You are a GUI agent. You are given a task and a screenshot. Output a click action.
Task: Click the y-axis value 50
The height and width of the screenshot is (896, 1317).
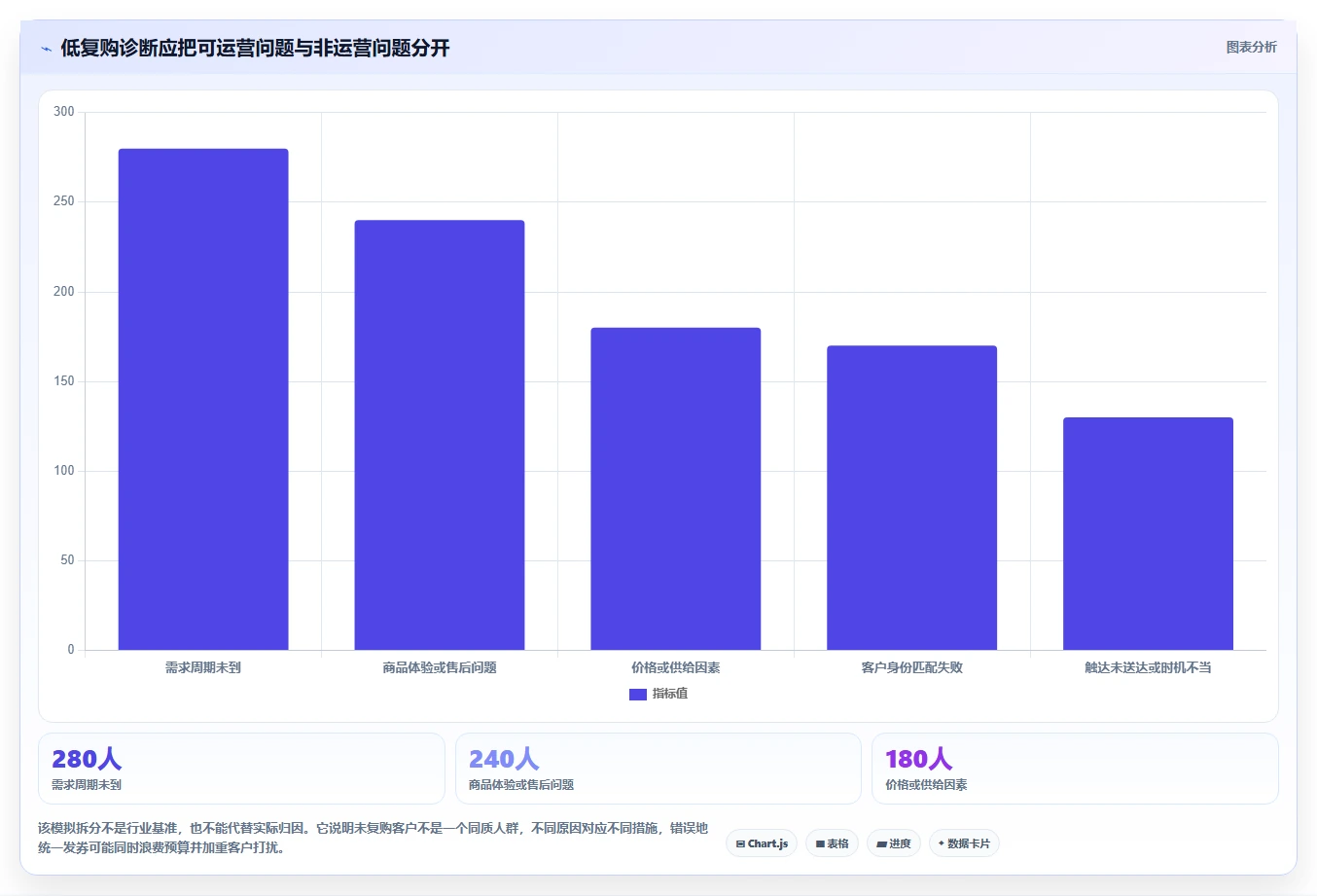[67, 560]
